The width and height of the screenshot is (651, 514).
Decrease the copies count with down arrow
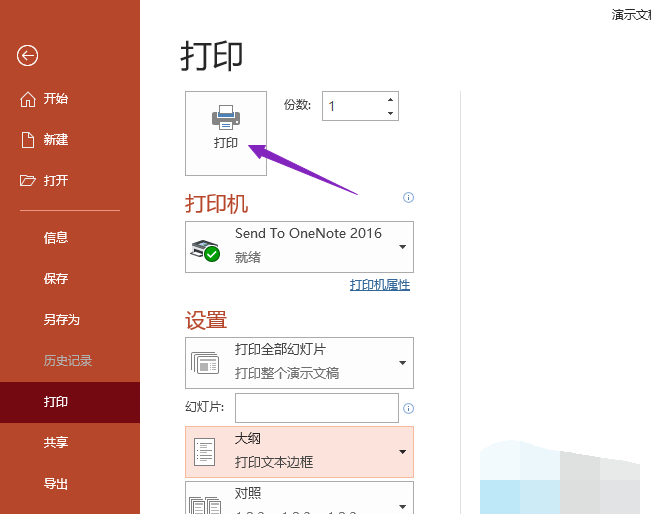[x=390, y=113]
